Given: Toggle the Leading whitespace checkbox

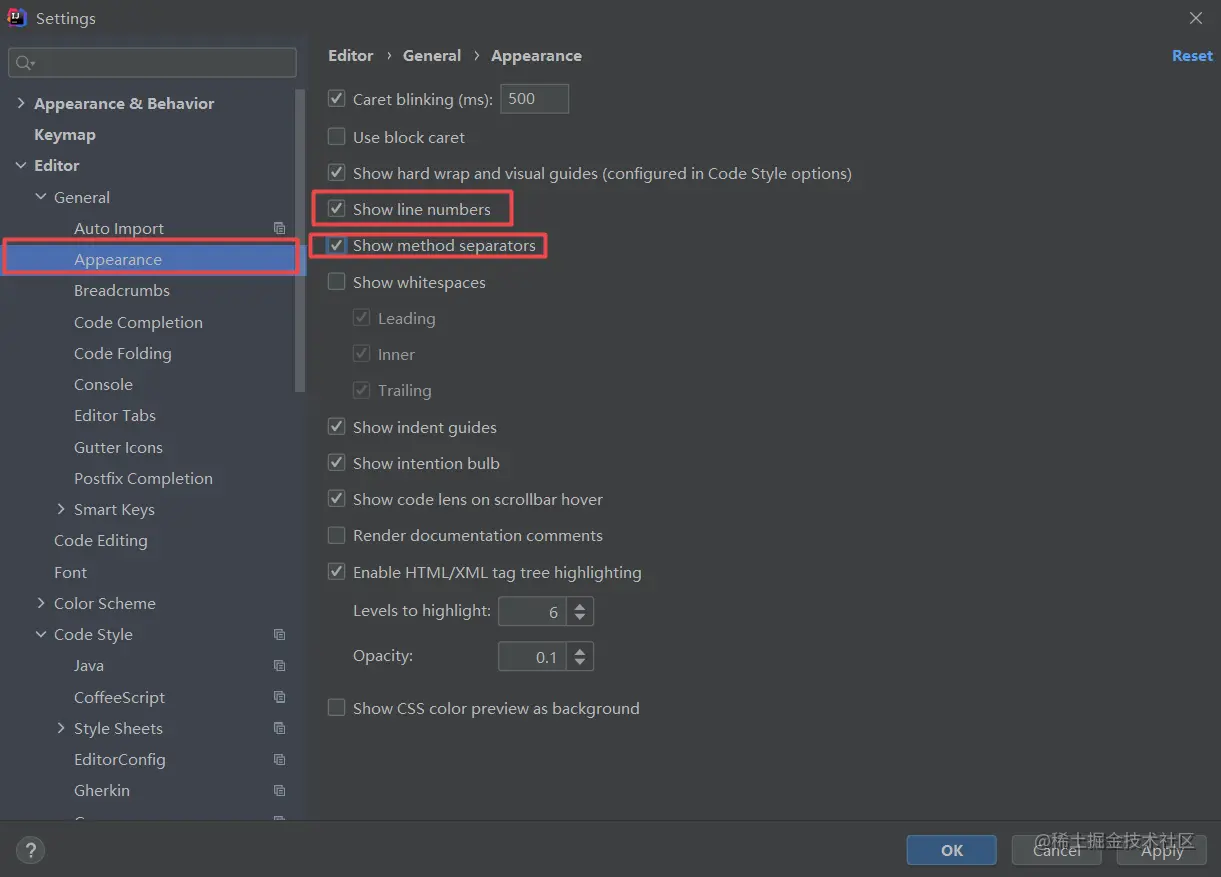Looking at the screenshot, I should click(x=362, y=318).
